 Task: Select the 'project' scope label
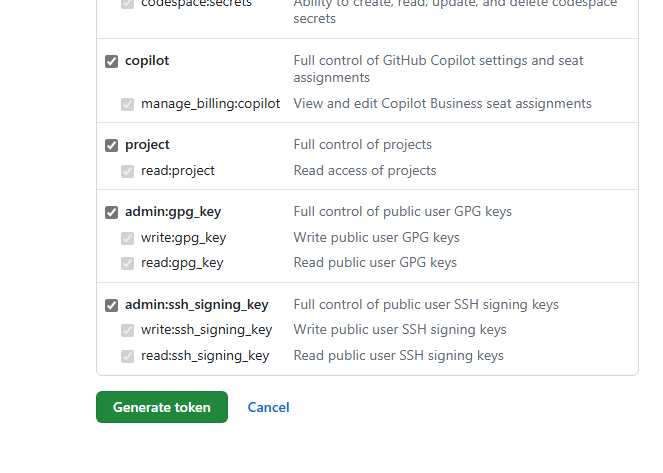point(147,145)
